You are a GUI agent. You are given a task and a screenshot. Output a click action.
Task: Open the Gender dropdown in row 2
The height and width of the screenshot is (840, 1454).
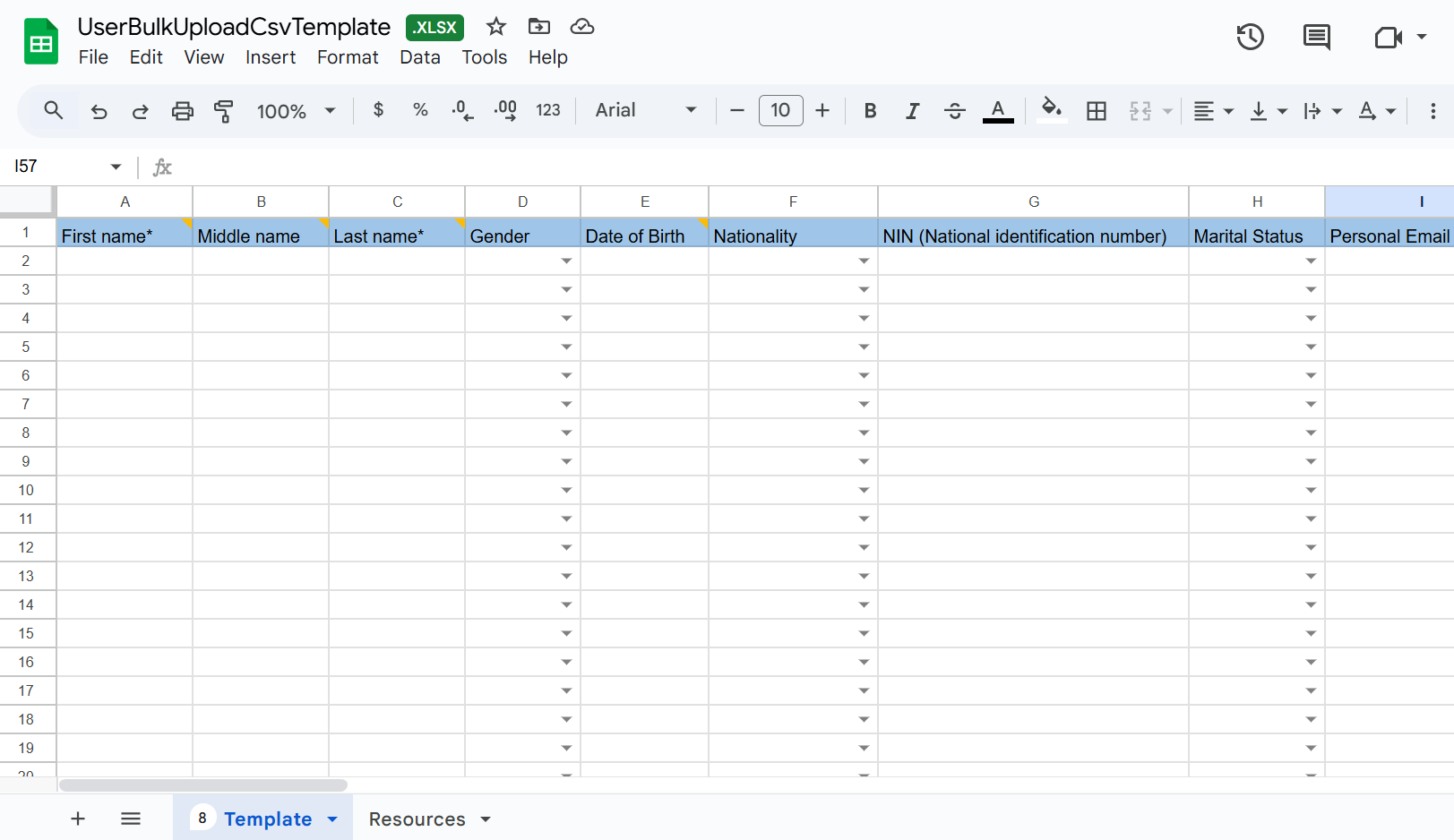pos(567,260)
